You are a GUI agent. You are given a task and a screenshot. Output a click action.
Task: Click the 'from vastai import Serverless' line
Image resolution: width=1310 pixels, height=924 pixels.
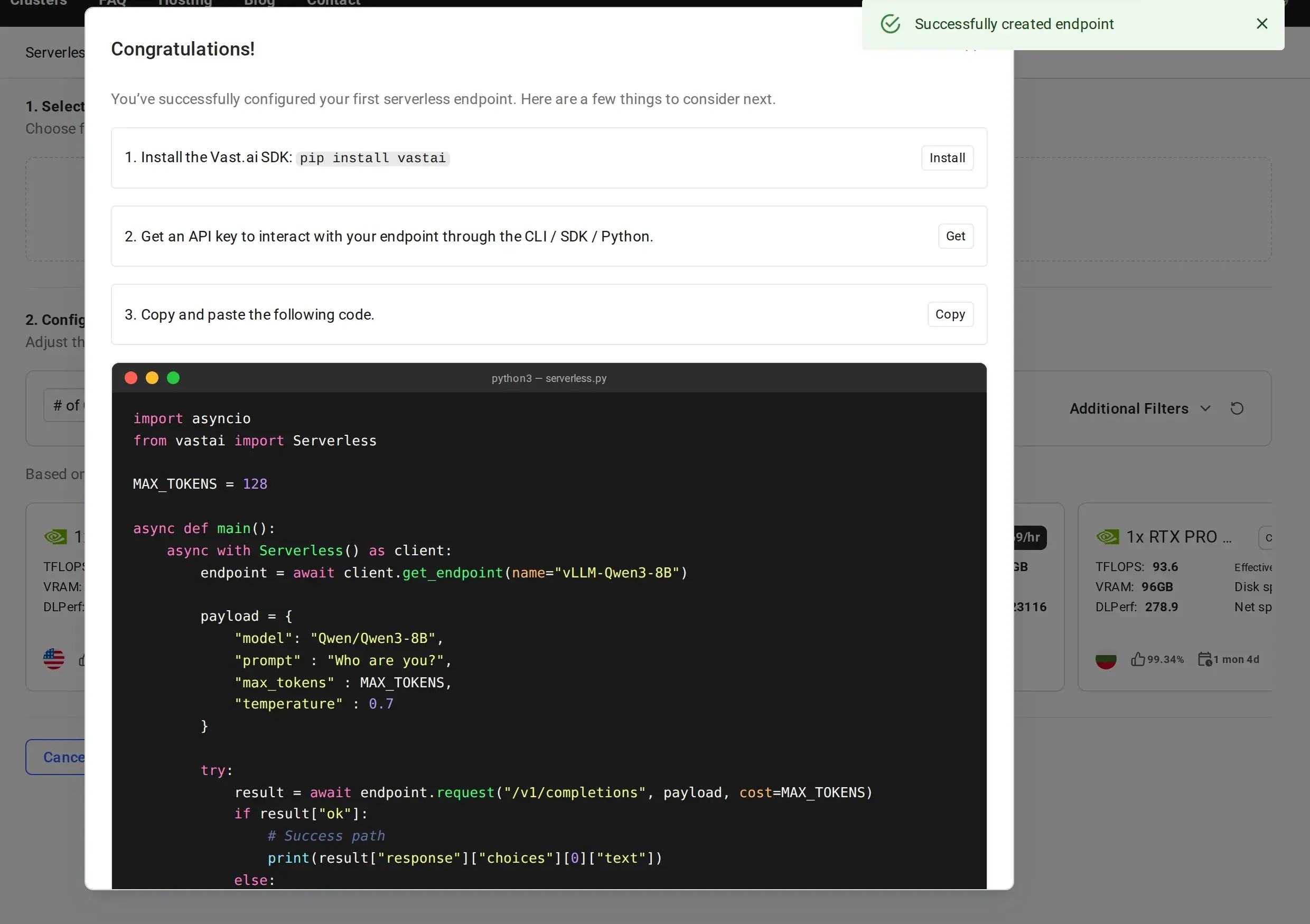255,441
